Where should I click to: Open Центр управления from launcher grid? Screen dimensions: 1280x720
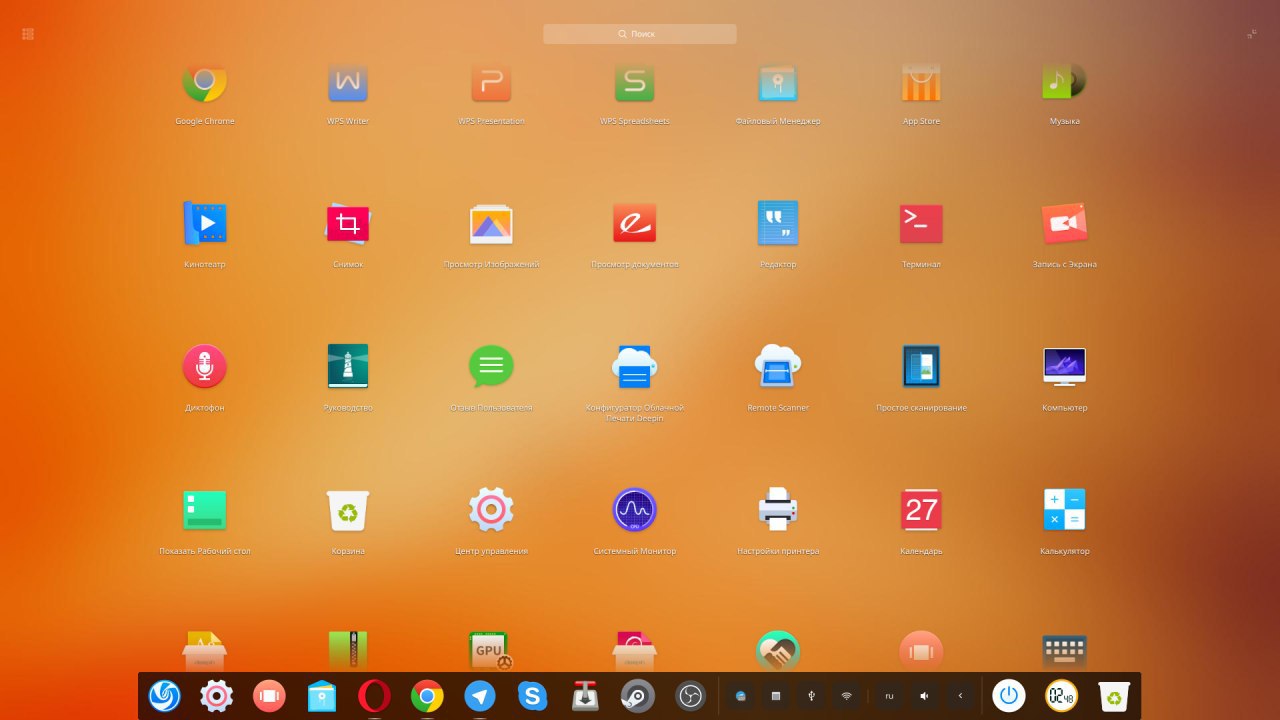coord(491,510)
